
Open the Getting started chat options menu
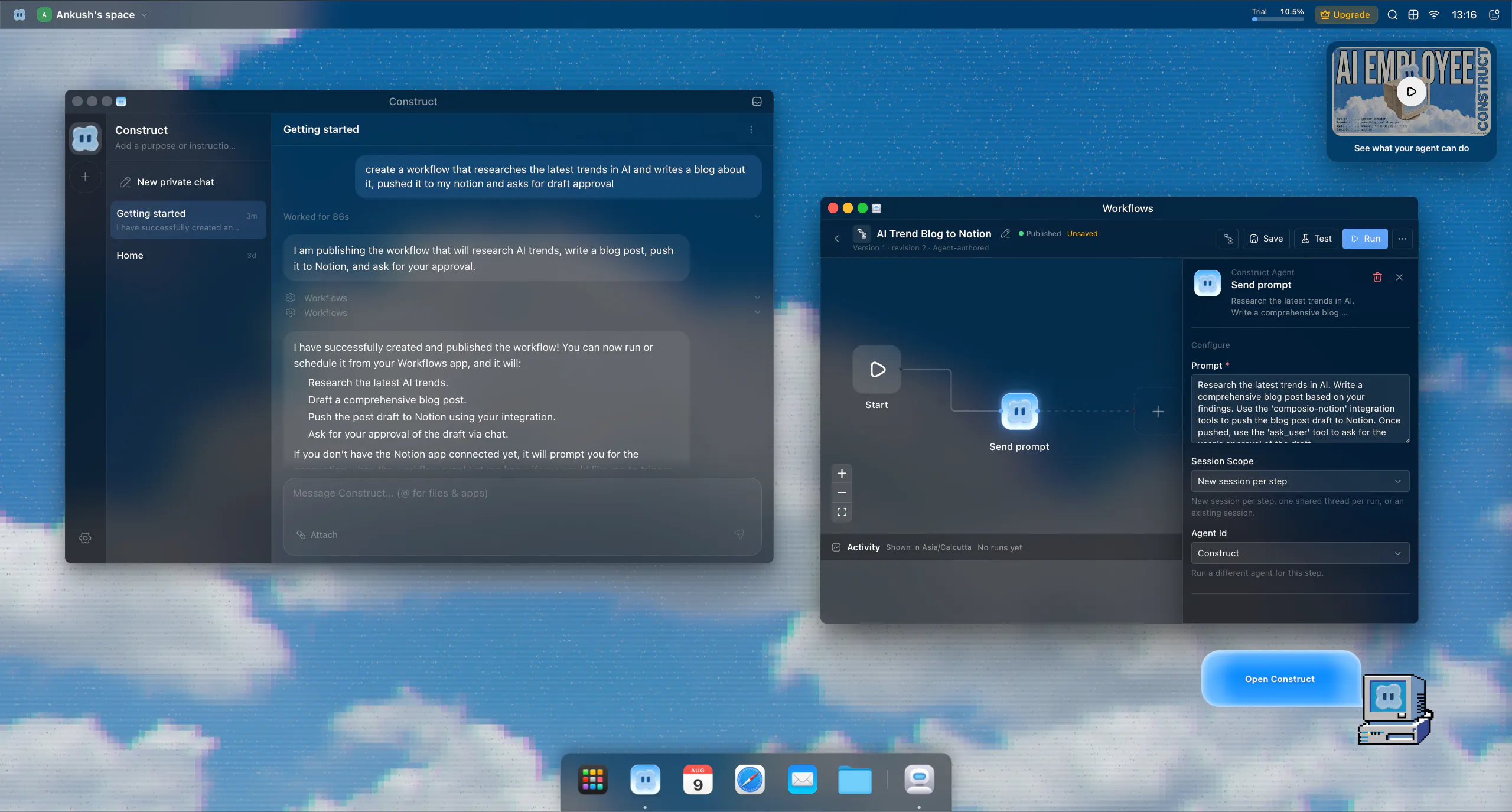point(751,129)
